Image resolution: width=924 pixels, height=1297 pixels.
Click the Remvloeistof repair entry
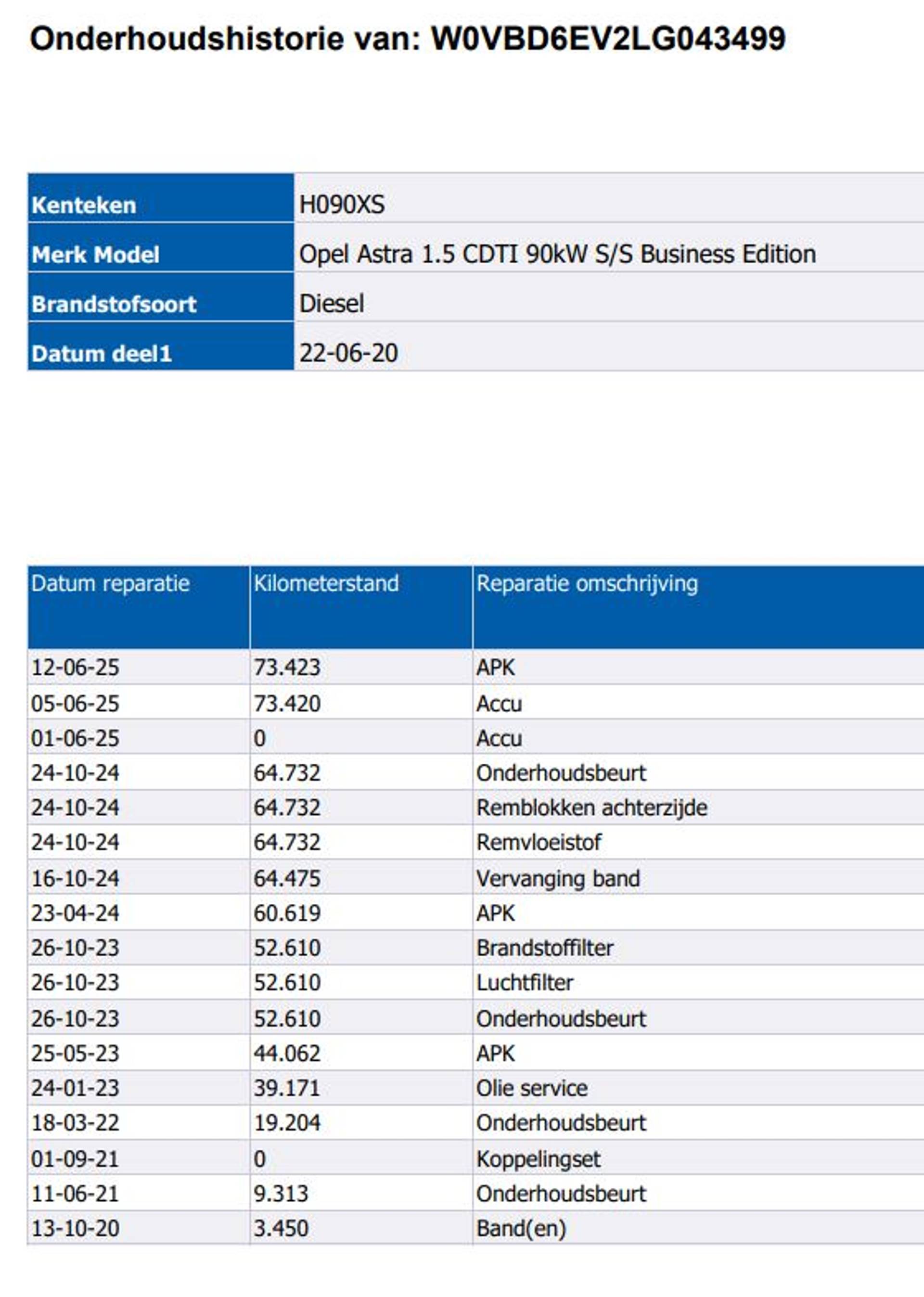click(538, 843)
